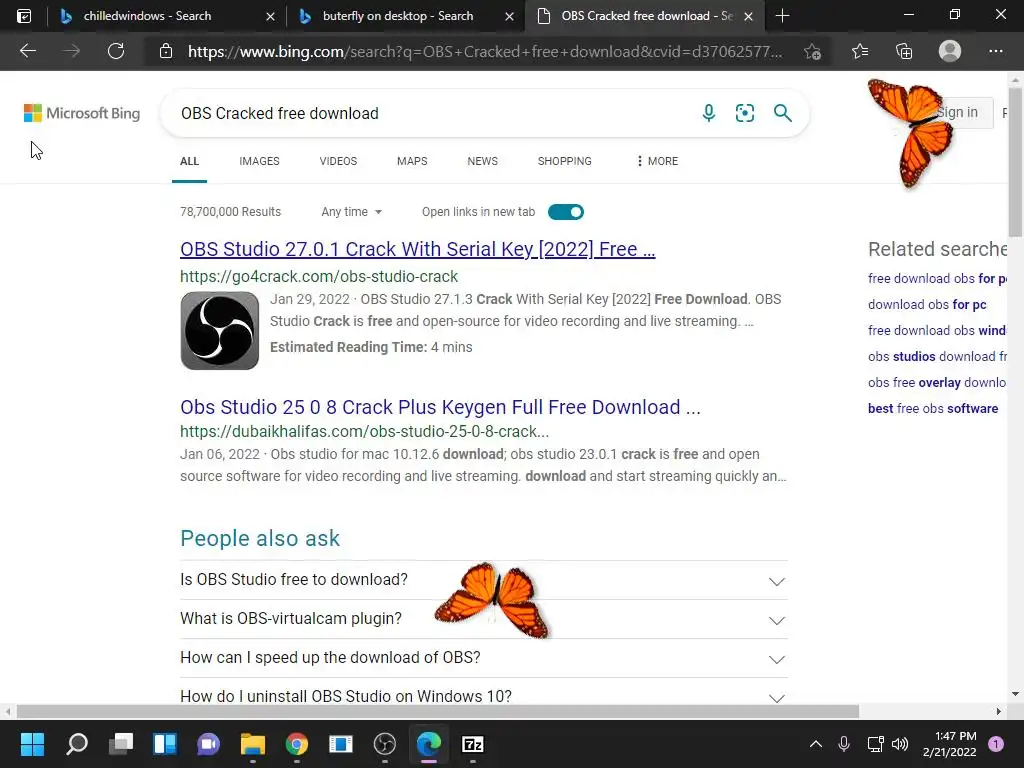The image size is (1024, 768).
Task: Open clock and date 1:47 PM
Action: click(950, 744)
